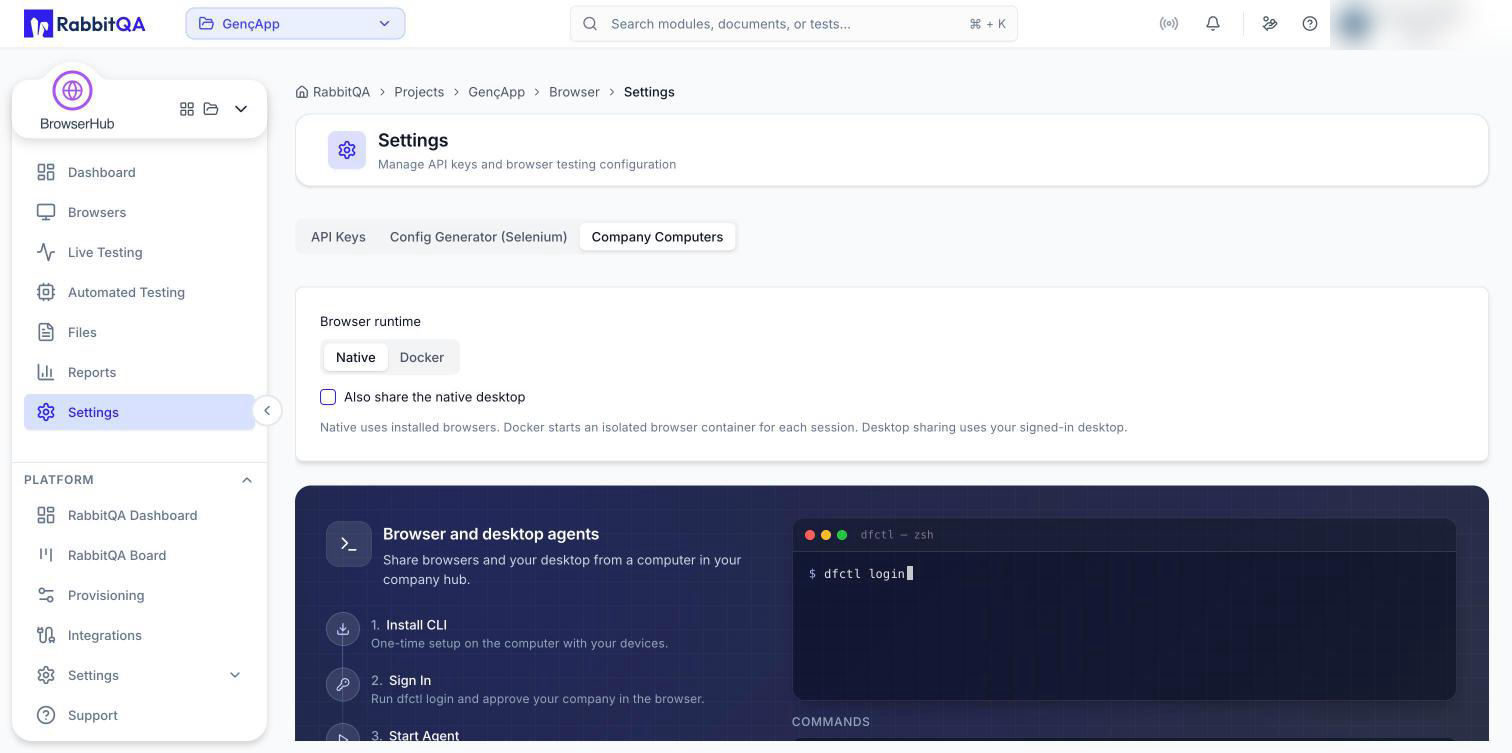Go to Browsers in the sidebar
Viewport: 1512px width, 753px height.
[x=139, y=212]
